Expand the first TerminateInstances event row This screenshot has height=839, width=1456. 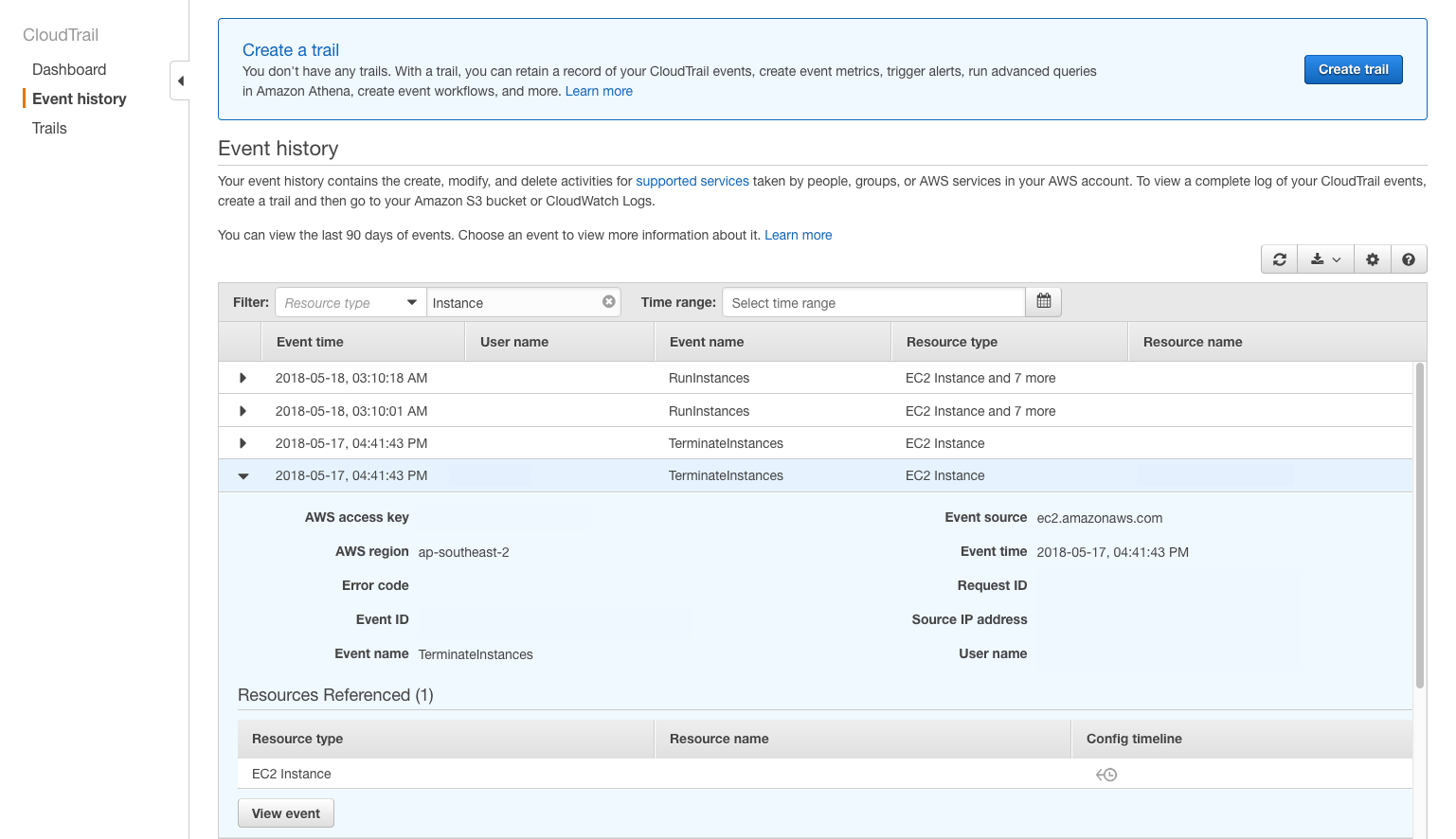(243, 443)
